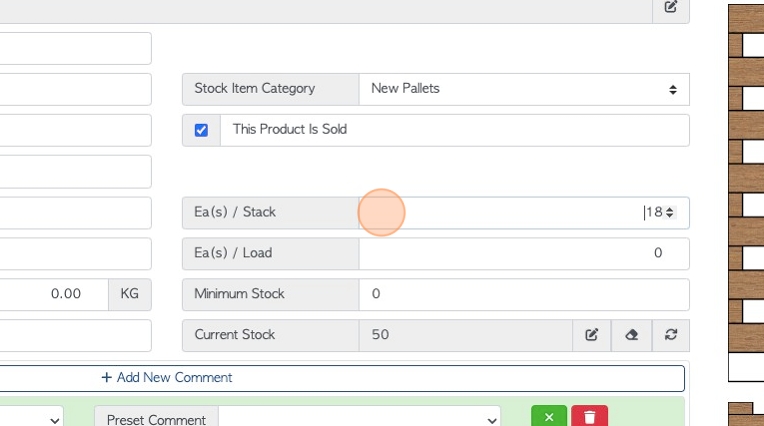Click the Current Stock edit pencil icon
This screenshot has height=426, width=764.
(x=592, y=335)
